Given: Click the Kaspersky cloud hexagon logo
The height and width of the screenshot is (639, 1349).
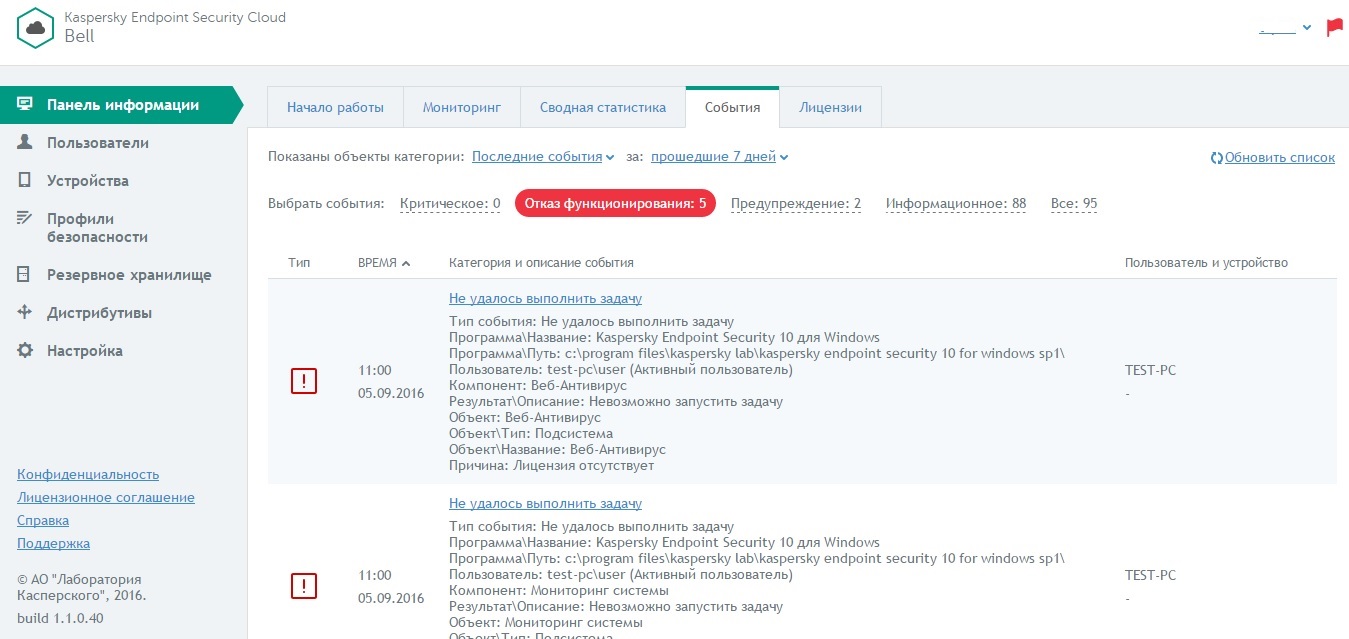Looking at the screenshot, I should pos(35,28).
